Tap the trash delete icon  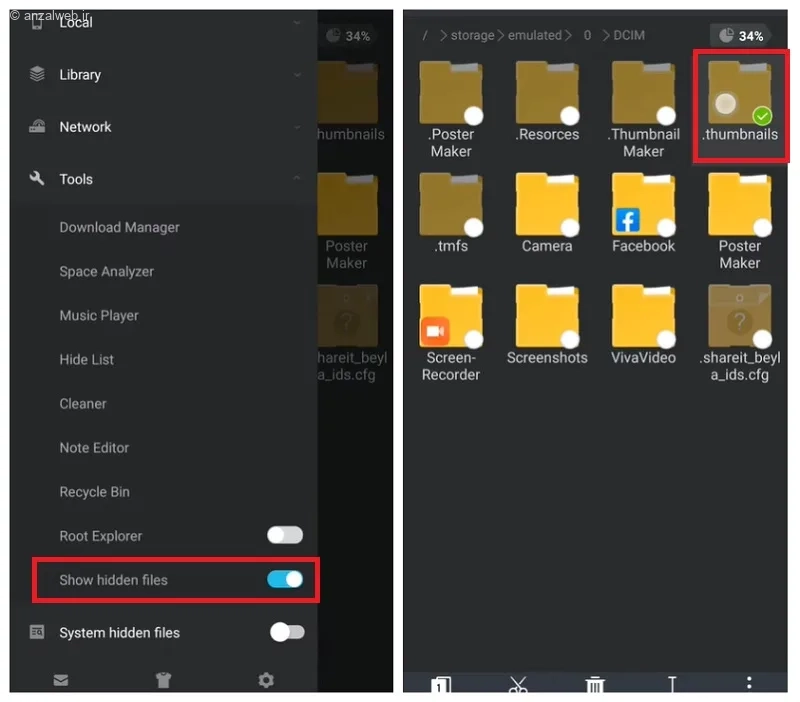pos(594,684)
